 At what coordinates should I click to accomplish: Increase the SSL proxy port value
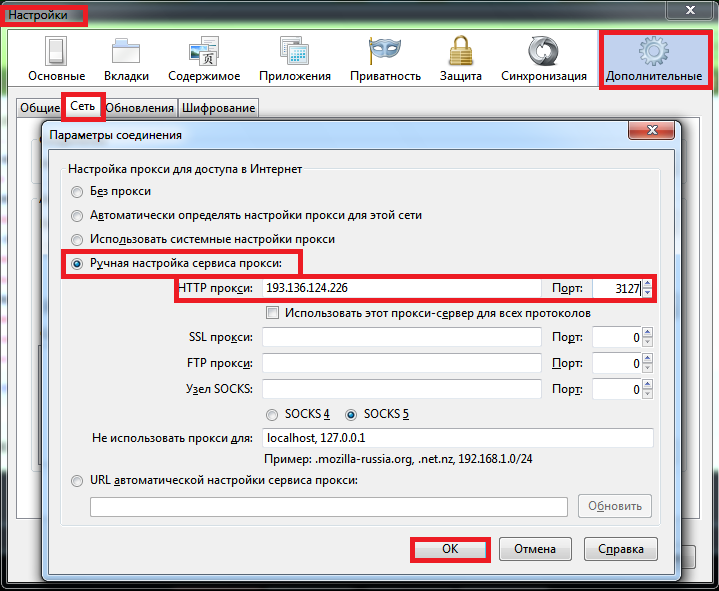coord(647,333)
